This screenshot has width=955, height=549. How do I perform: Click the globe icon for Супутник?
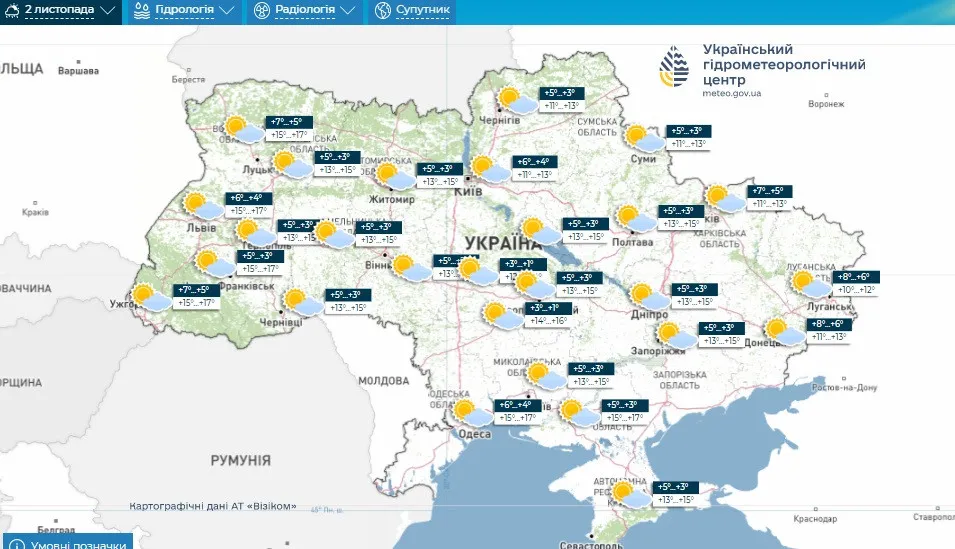point(382,11)
